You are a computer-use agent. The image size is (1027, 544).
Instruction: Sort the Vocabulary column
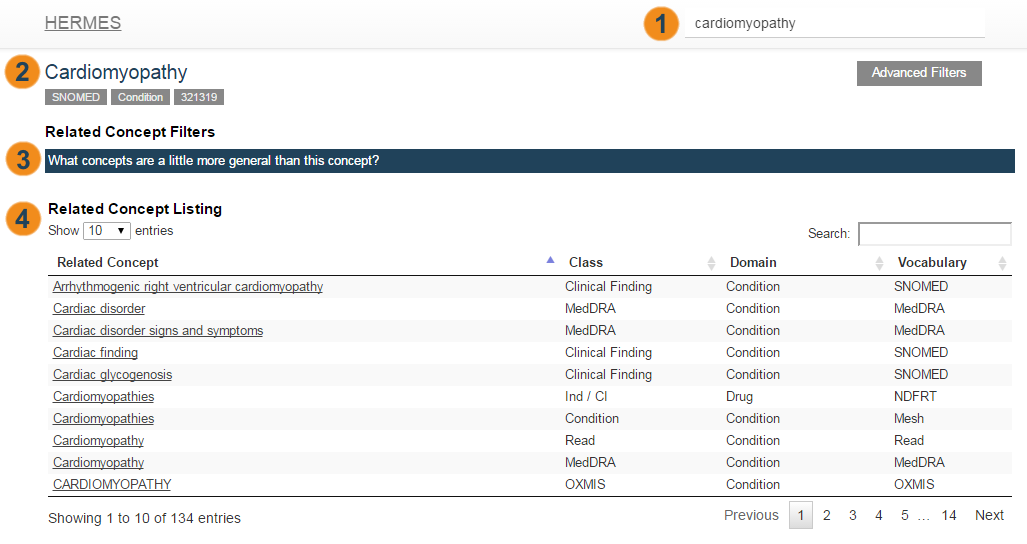click(1002, 263)
